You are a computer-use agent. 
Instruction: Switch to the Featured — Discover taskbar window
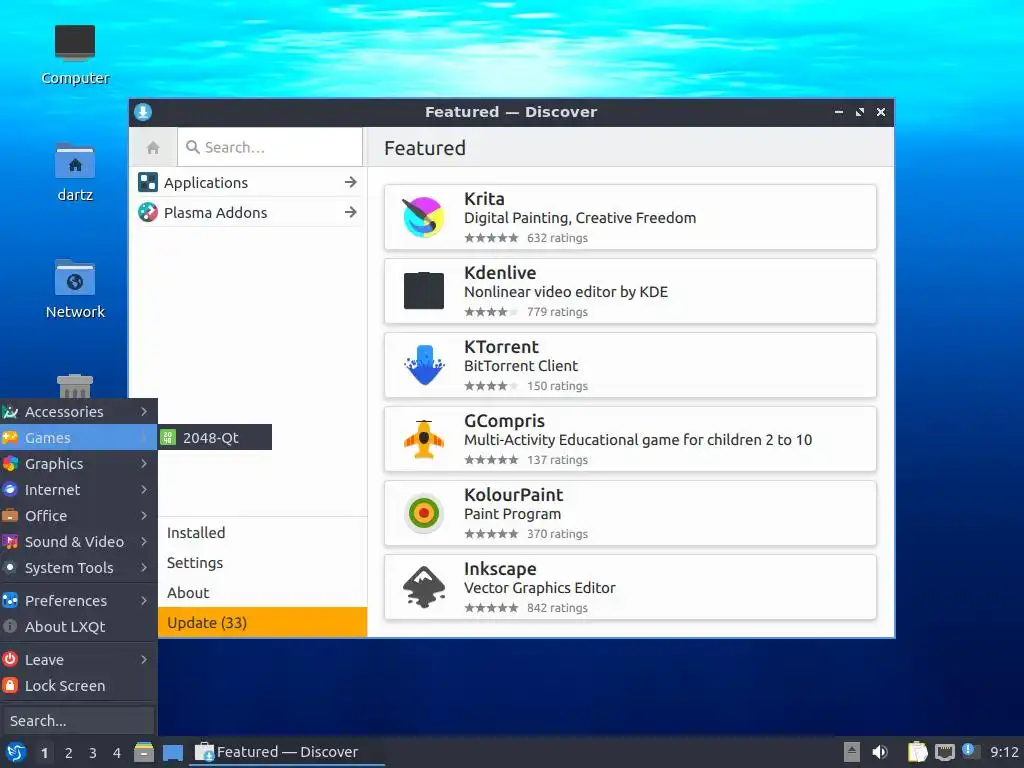pyautogui.click(x=287, y=752)
